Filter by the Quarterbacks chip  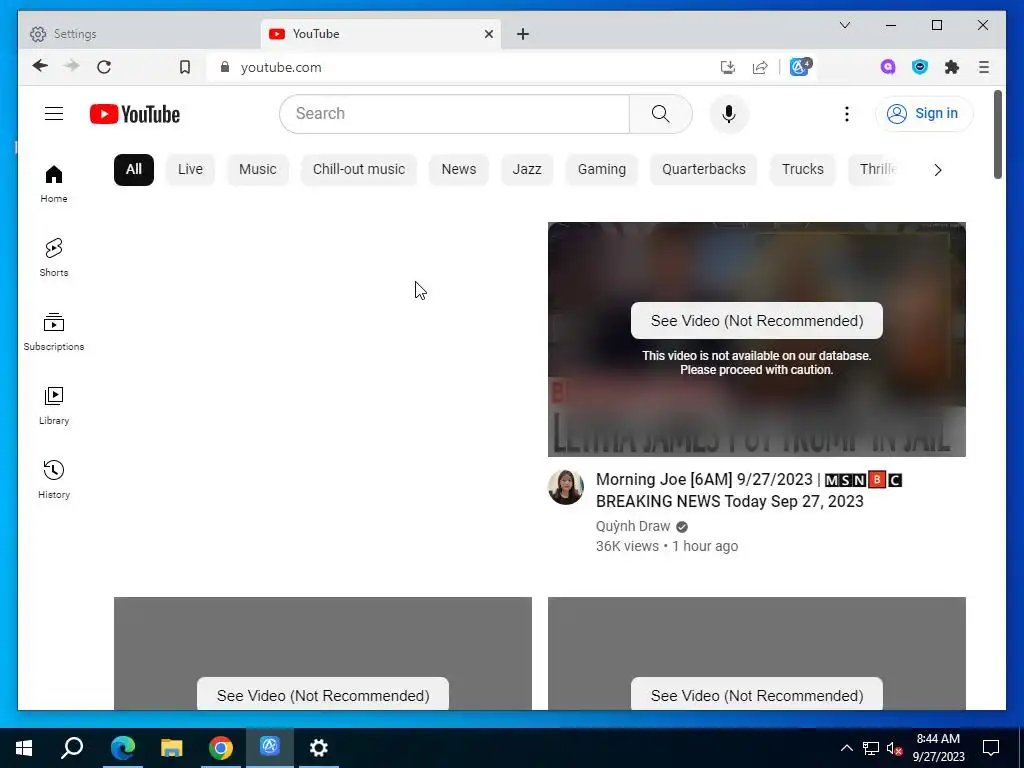703,170
